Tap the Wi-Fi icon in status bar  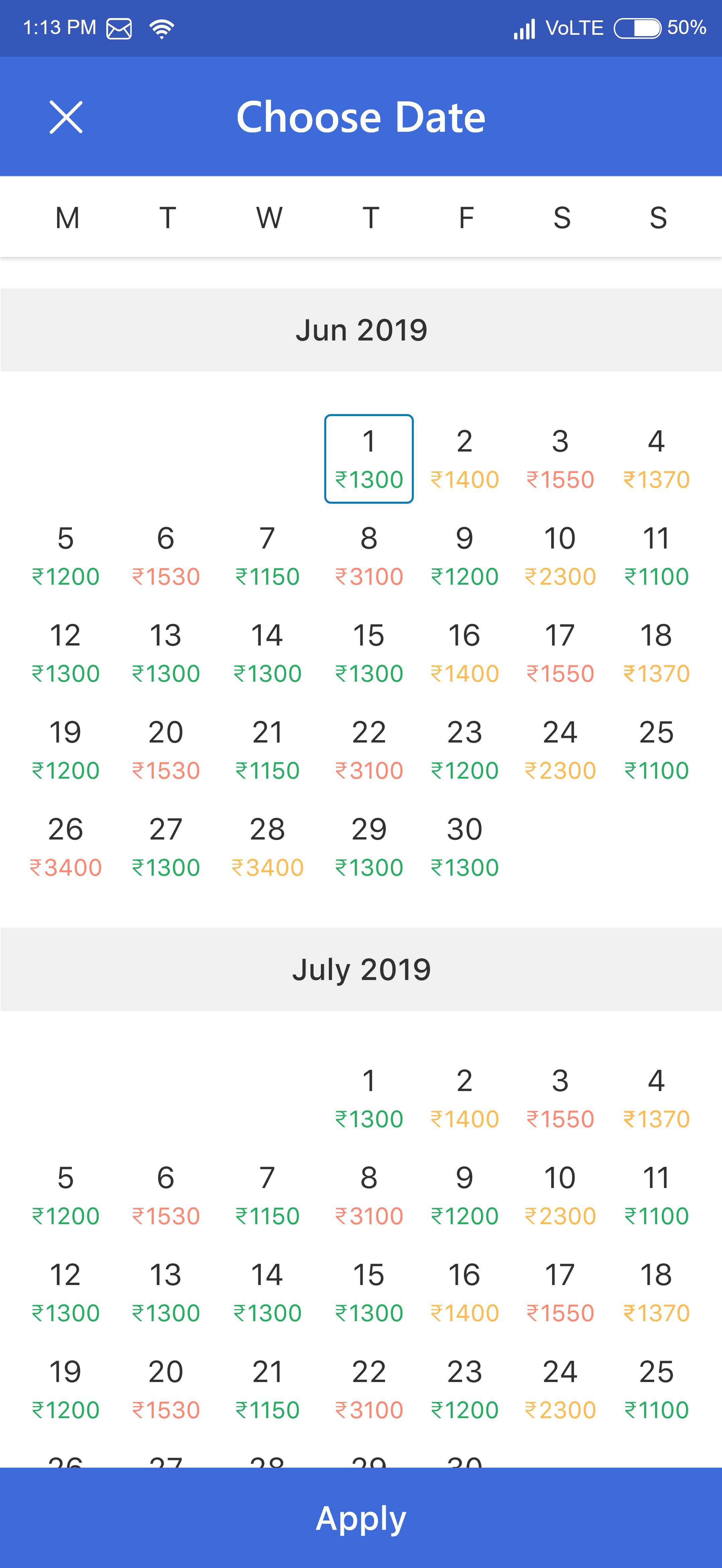click(x=162, y=29)
